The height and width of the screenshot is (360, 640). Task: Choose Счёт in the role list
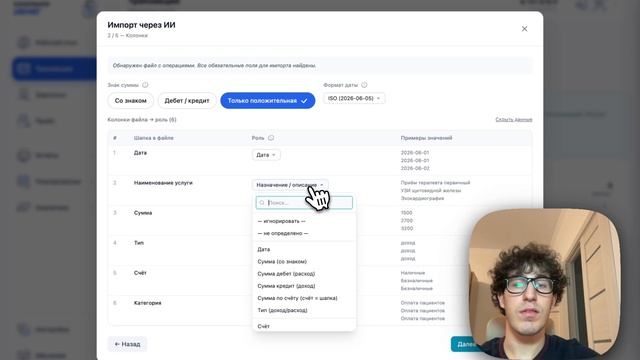[x=264, y=327]
